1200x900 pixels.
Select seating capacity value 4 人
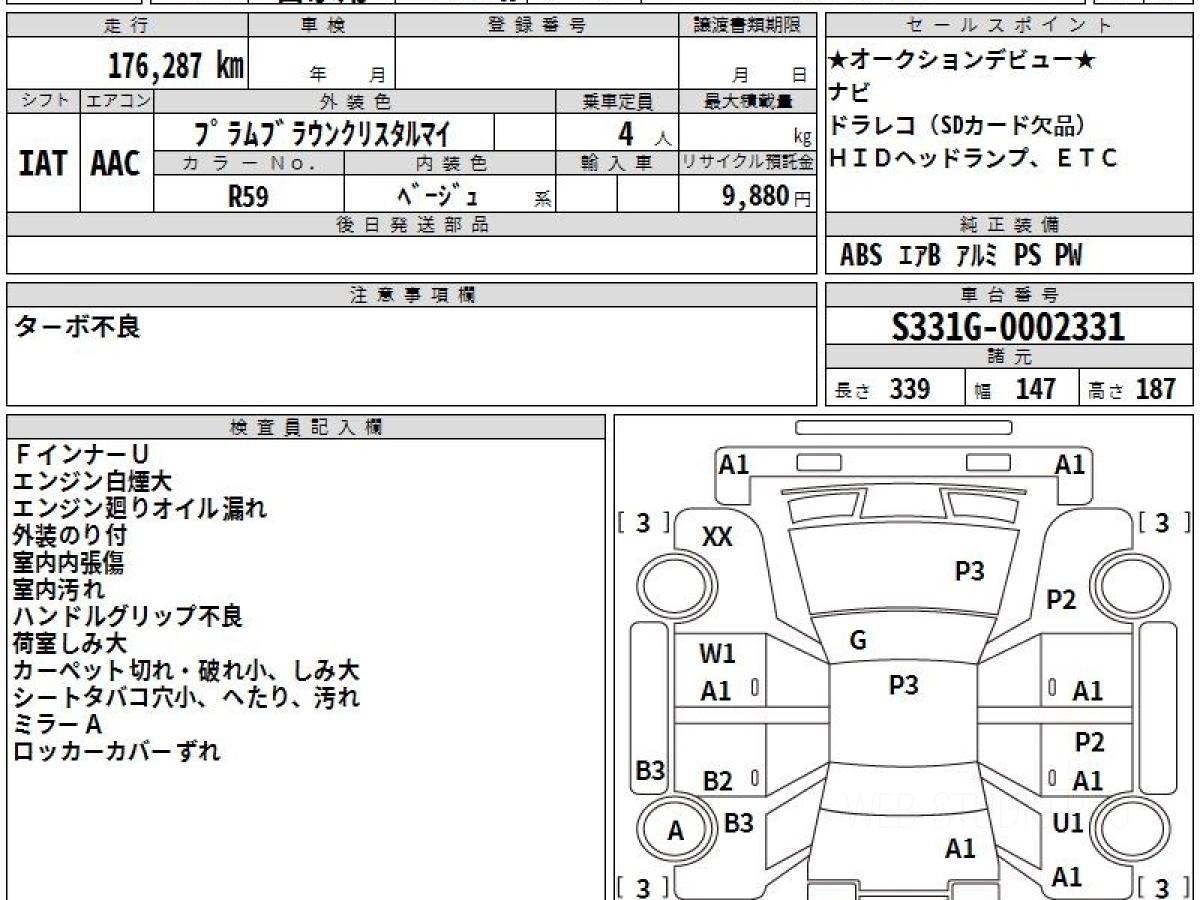(645, 133)
